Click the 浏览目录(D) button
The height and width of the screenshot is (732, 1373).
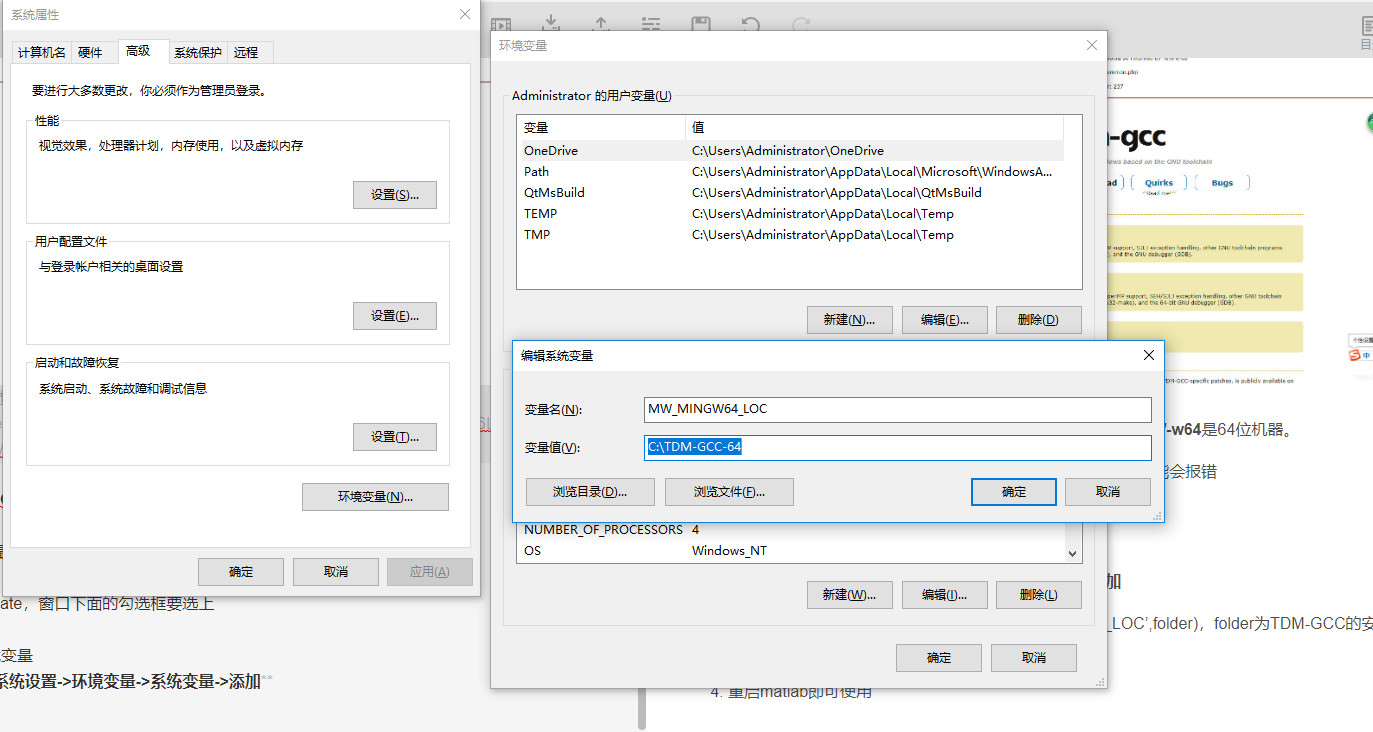pyautogui.click(x=590, y=492)
